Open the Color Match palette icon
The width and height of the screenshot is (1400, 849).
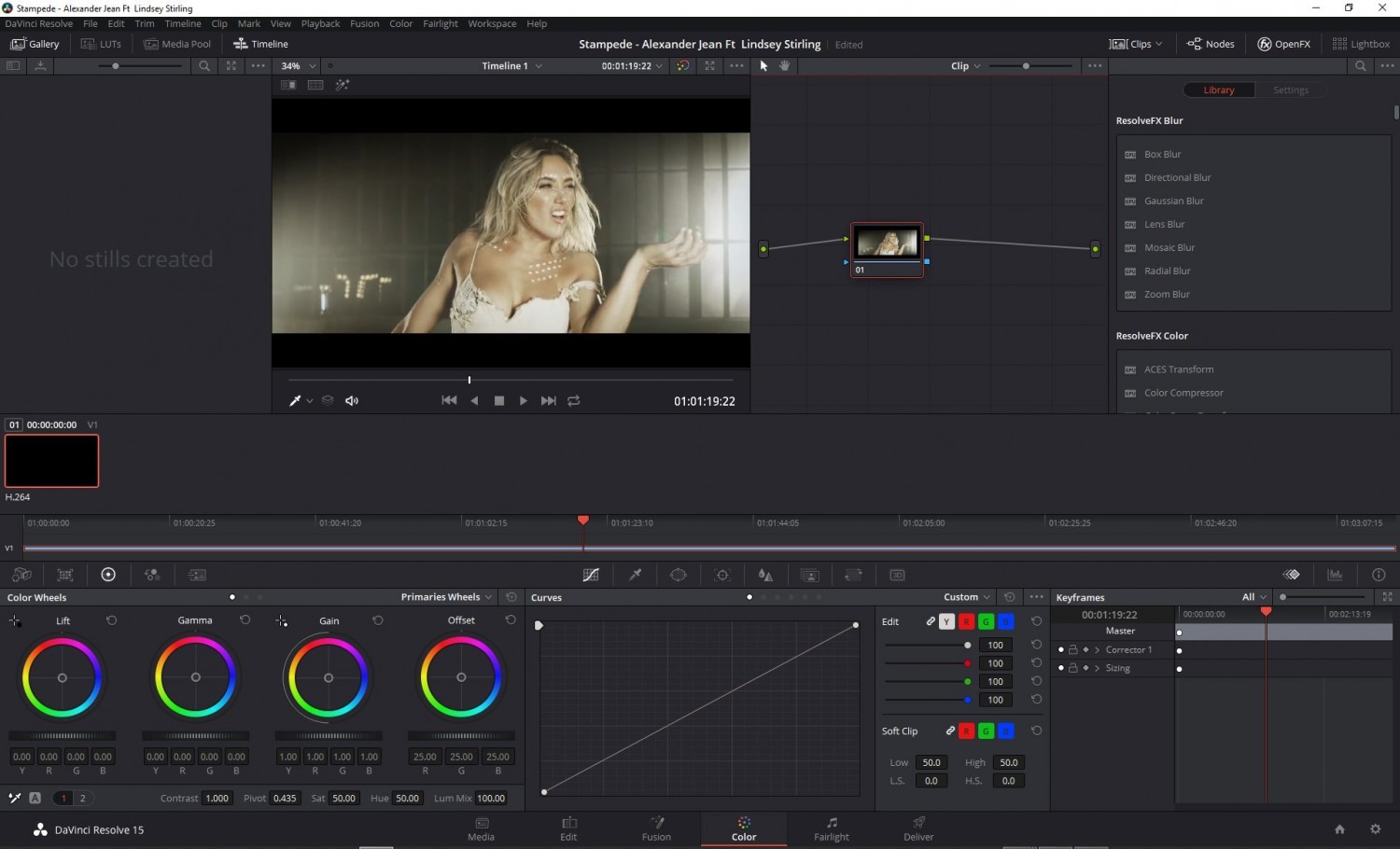[x=65, y=575]
